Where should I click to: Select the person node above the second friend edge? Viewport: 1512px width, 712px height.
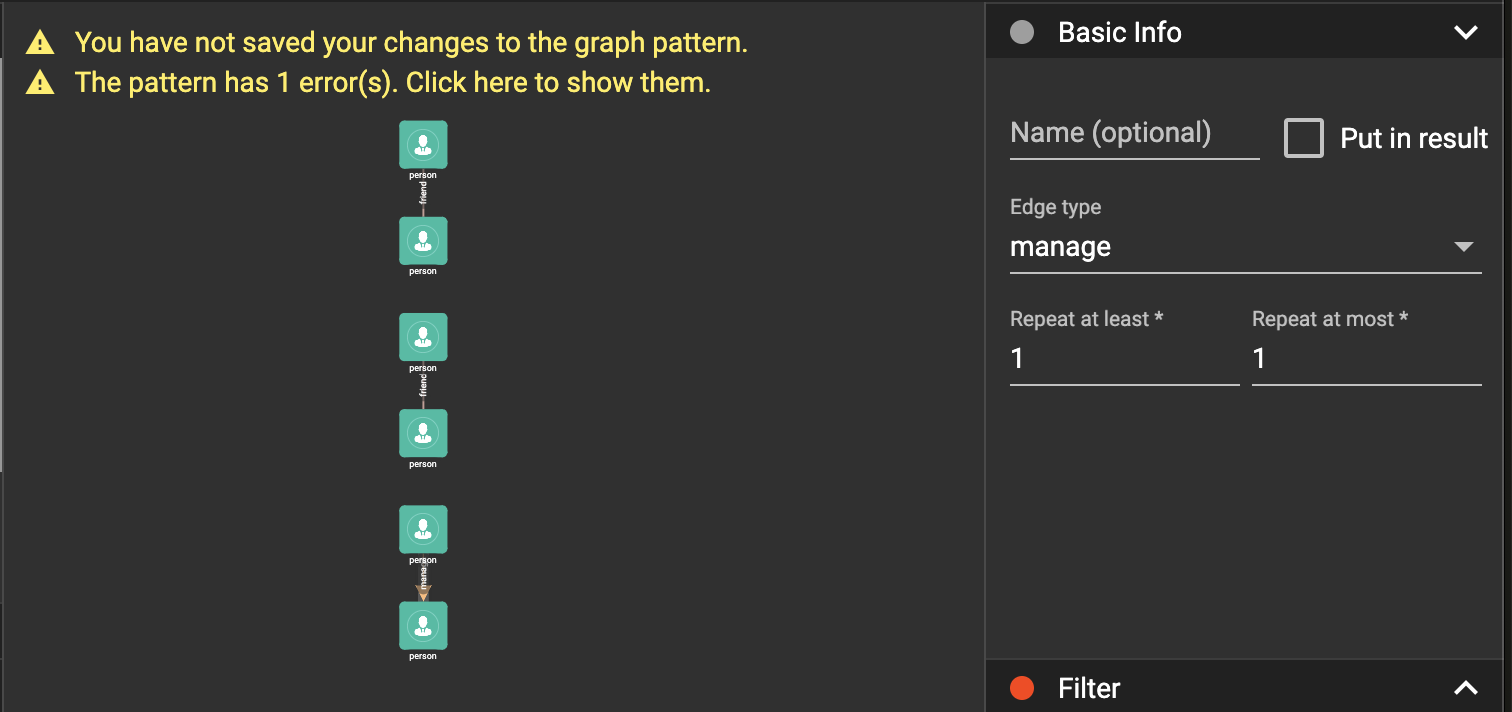tap(423, 337)
